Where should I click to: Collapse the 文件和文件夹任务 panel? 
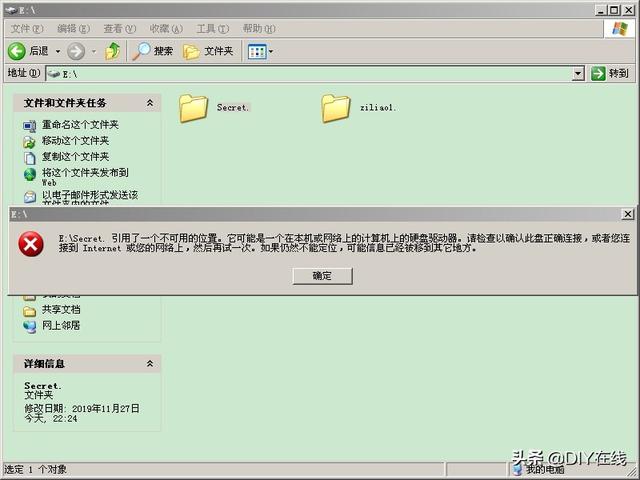(150, 103)
